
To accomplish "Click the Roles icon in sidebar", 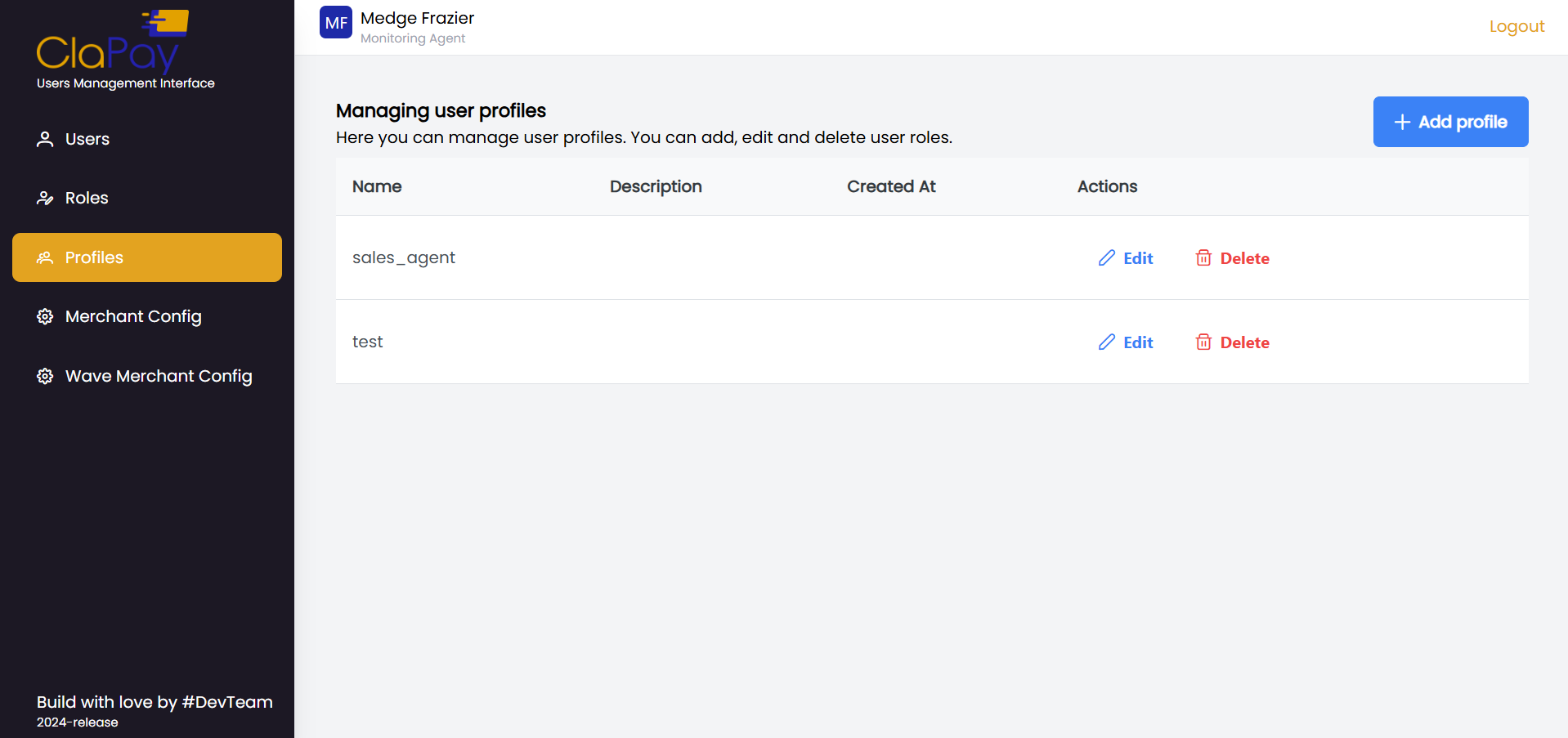I will (45, 199).
